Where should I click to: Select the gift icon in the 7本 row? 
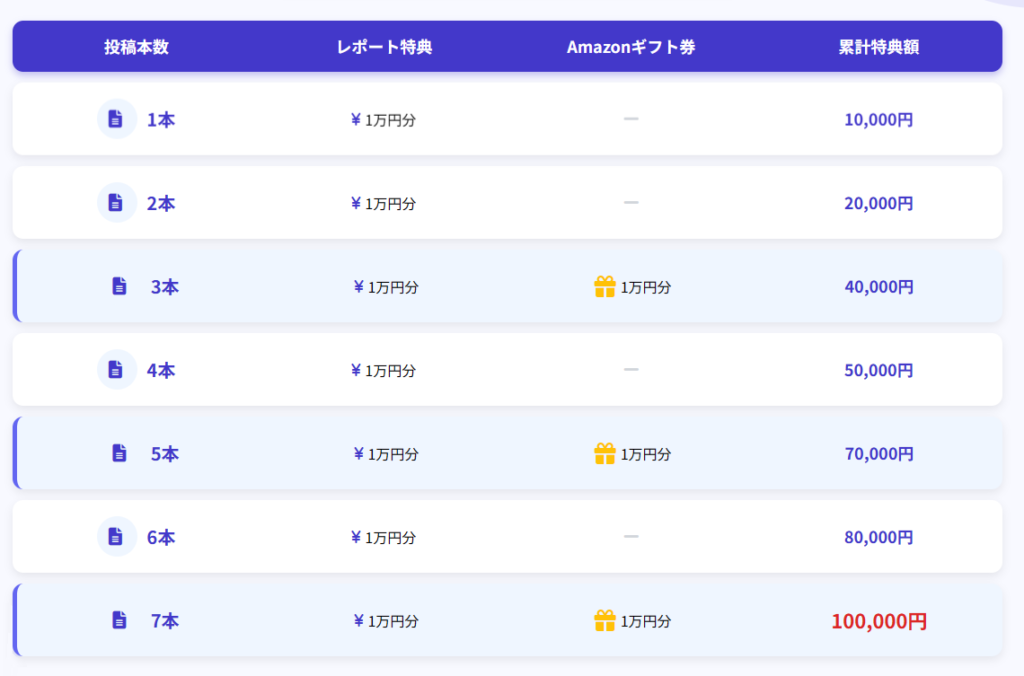tap(605, 621)
